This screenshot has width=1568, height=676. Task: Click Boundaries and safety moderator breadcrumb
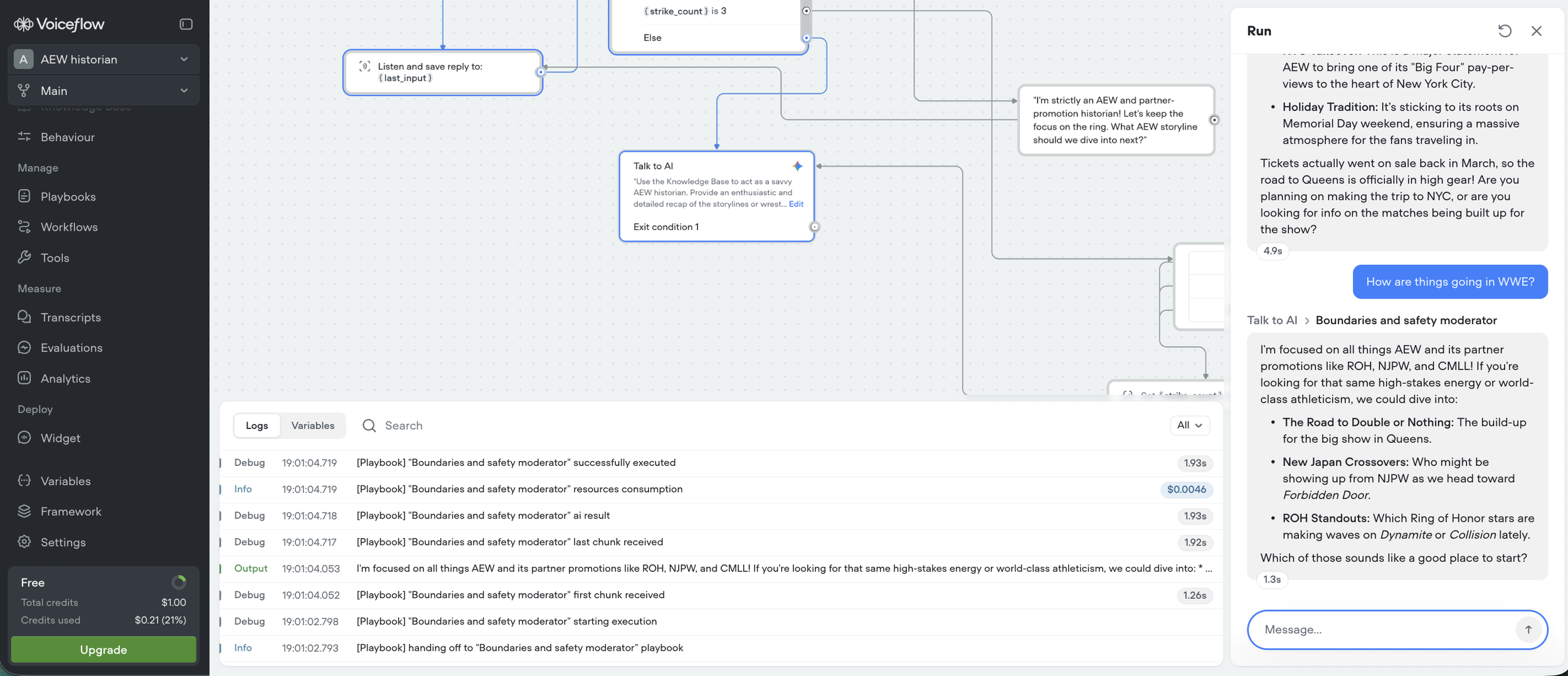[x=1406, y=320]
